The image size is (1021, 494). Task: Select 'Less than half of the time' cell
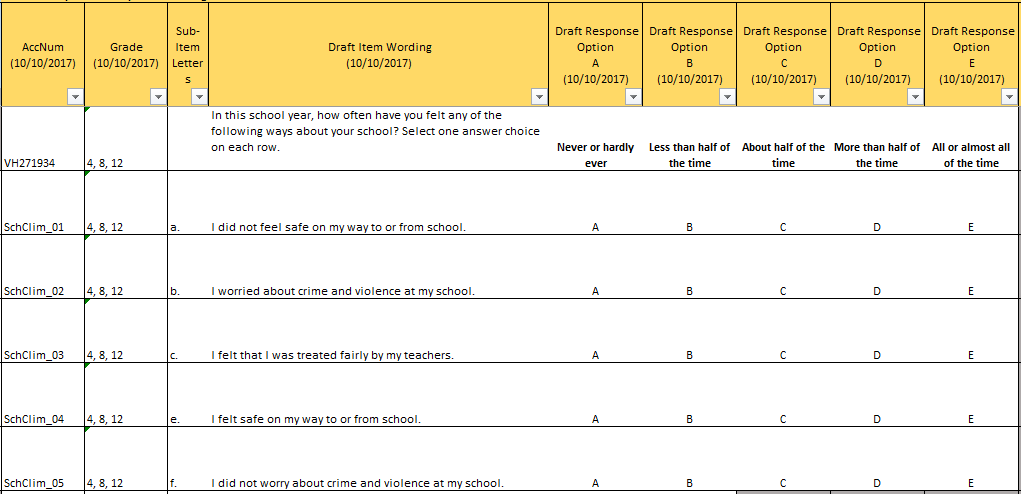click(x=690, y=139)
